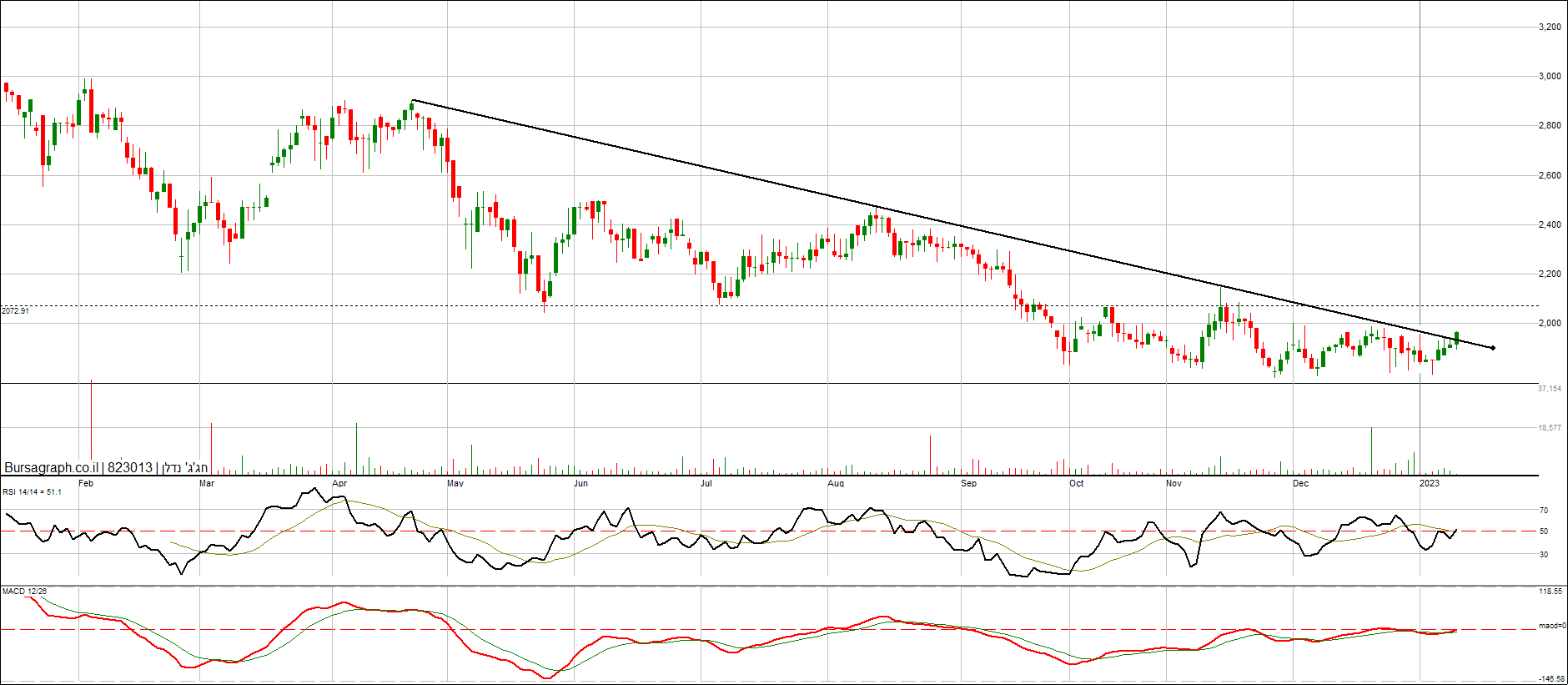Click the RSI 70 level label
1568x685 pixels.
tap(1544, 511)
